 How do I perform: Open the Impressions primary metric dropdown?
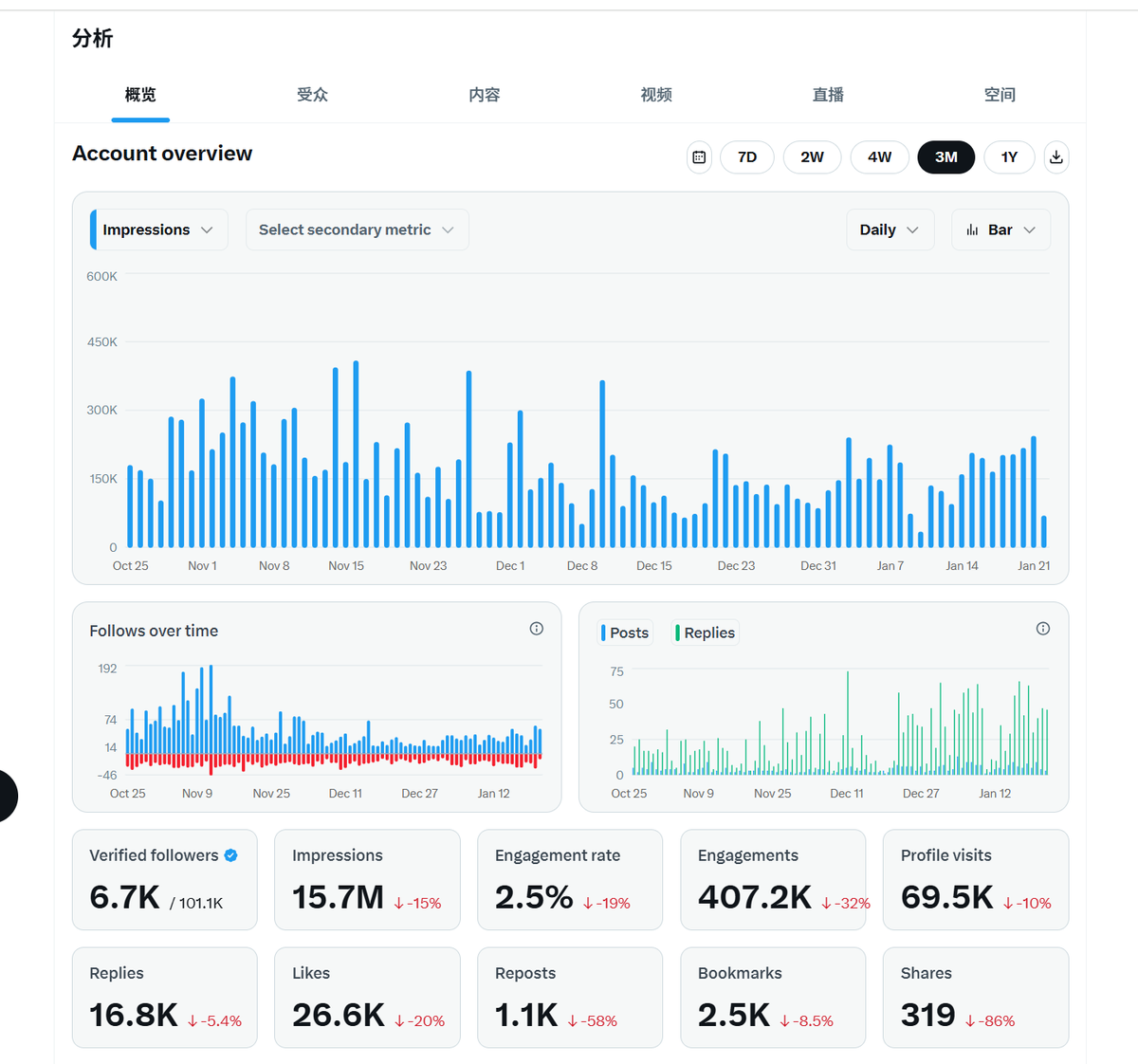158,229
